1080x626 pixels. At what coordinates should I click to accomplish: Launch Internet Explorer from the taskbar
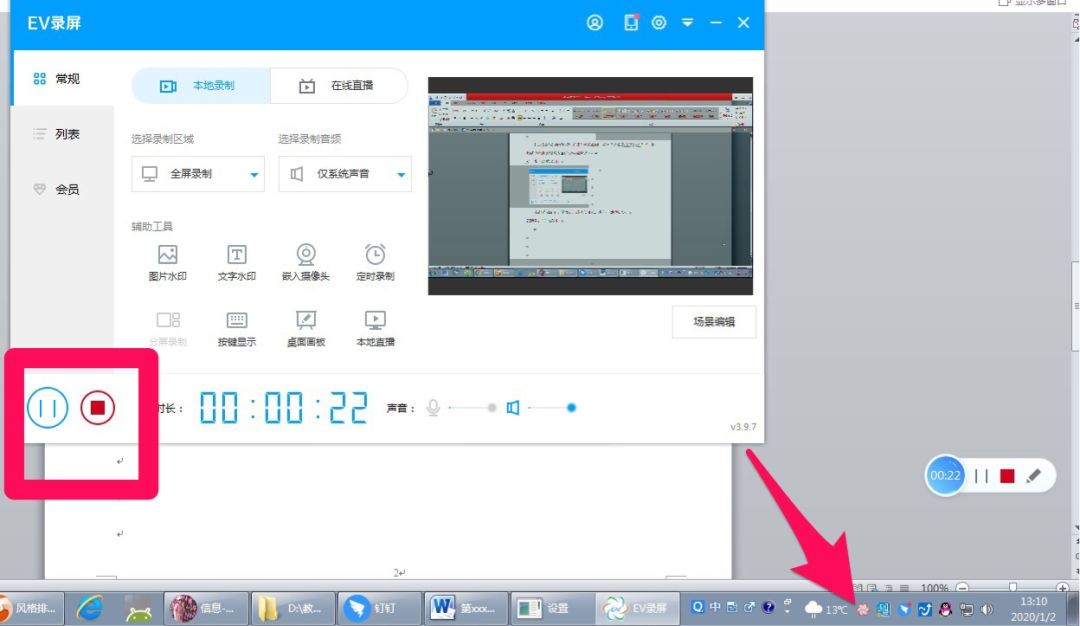point(90,608)
